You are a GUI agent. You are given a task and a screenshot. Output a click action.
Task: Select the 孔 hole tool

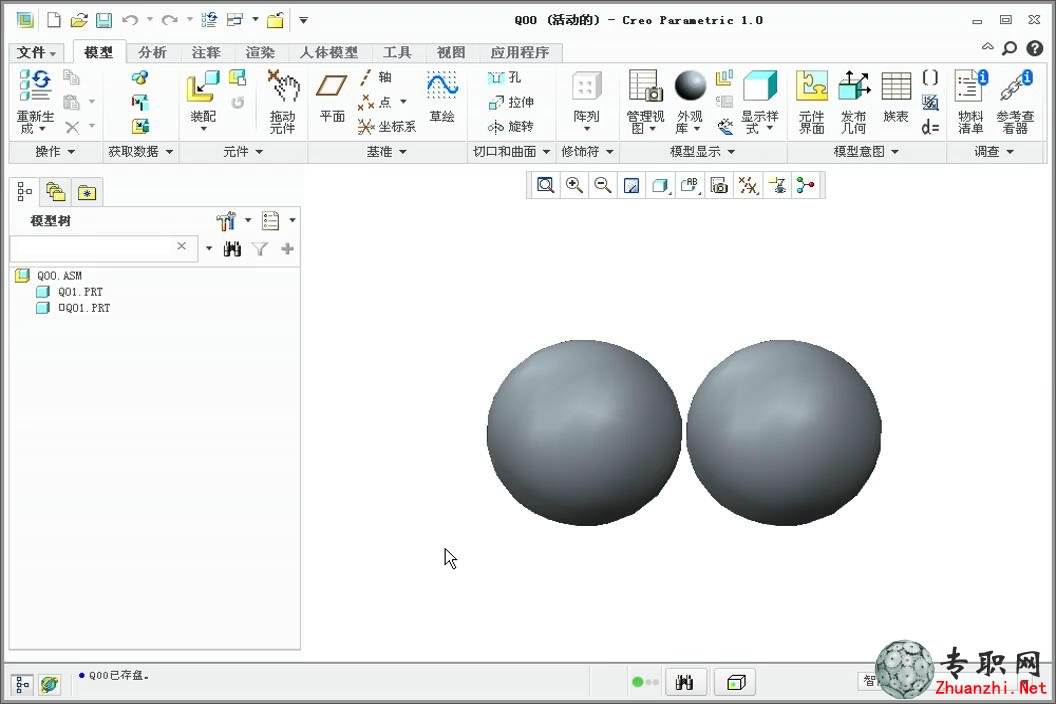pos(504,77)
